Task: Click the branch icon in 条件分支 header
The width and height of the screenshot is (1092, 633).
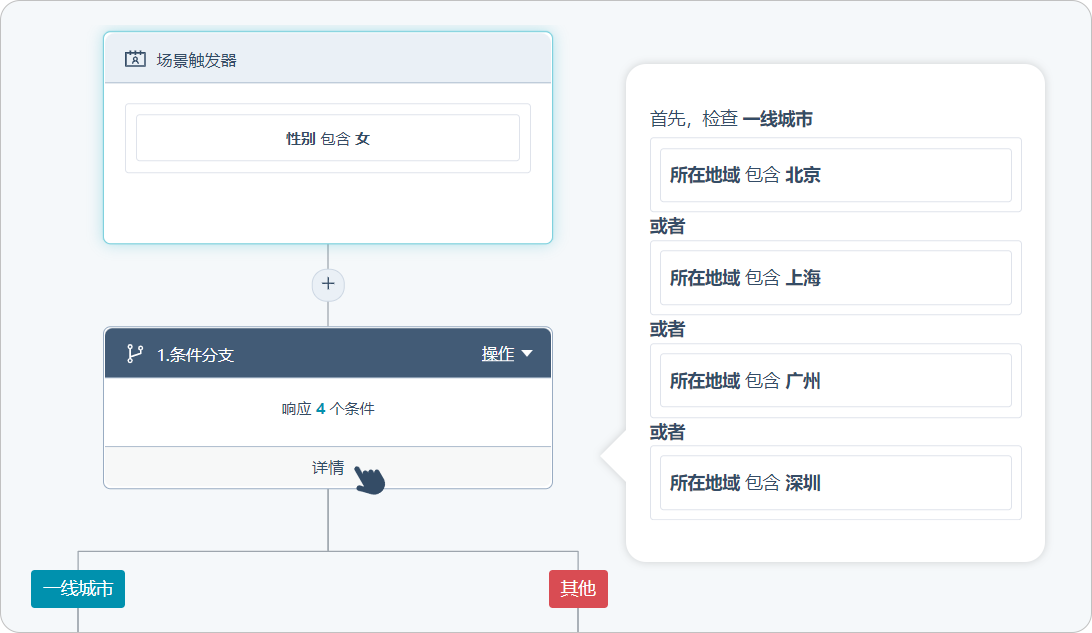Action: coord(134,354)
